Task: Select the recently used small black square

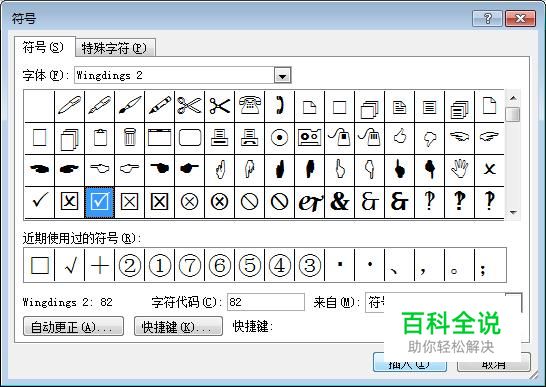Action: [x=339, y=265]
